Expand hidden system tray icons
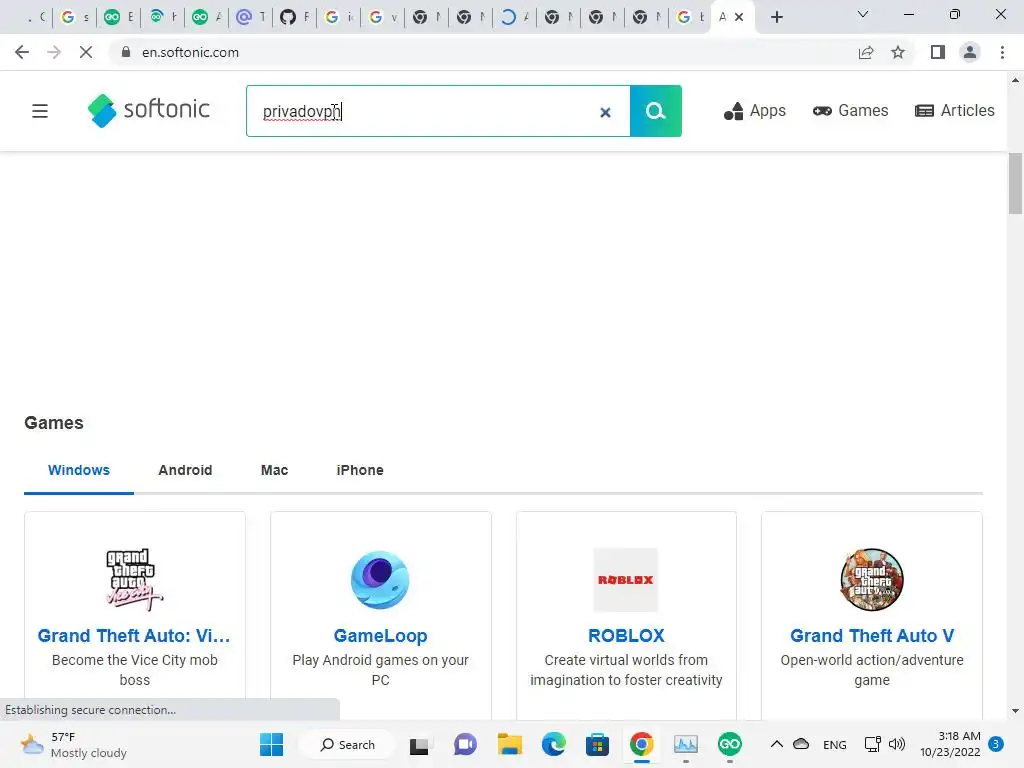This screenshot has height=768, width=1024. click(x=776, y=744)
